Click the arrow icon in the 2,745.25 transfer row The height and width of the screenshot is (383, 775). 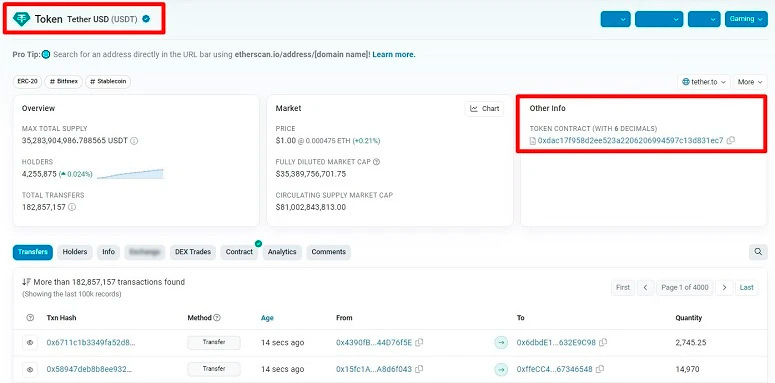click(x=501, y=342)
